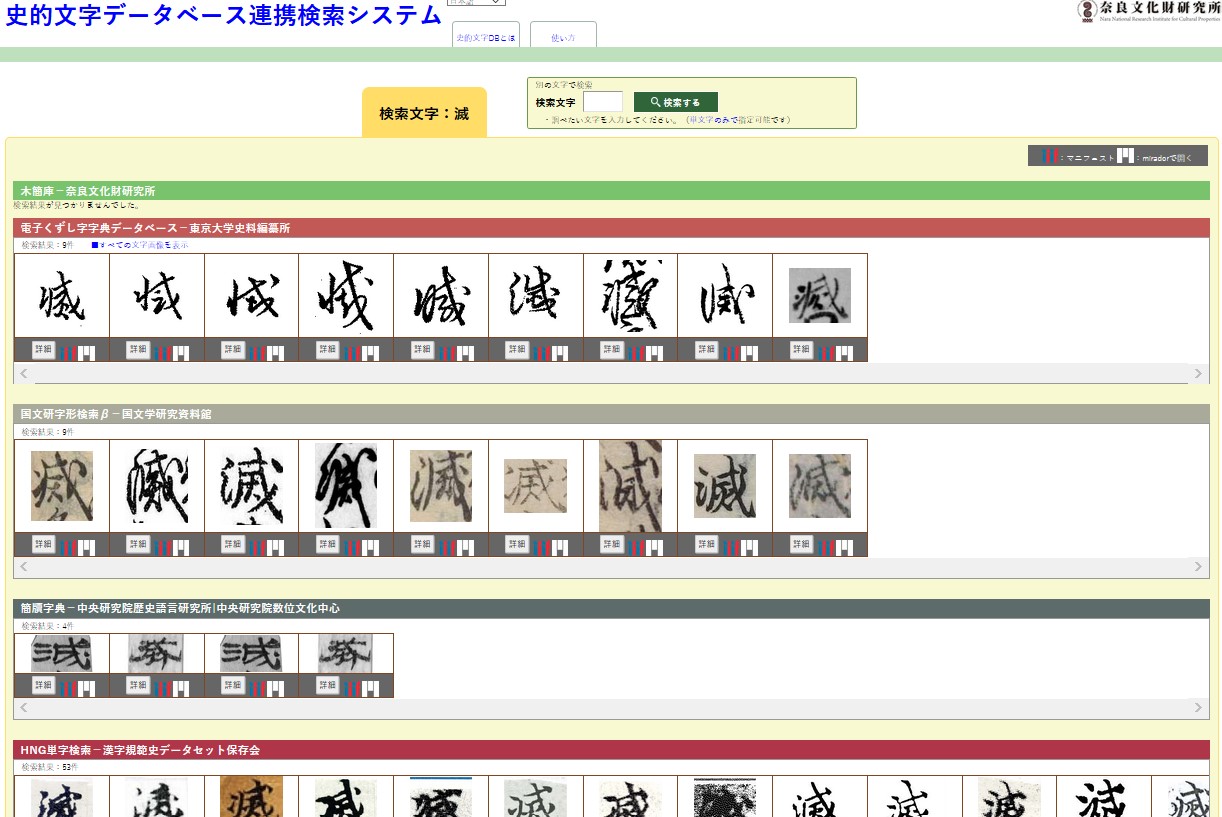The width and height of the screenshot is (1222, 817).
Task: Click 詳細 on first 電子くずし字 result
Action: [43, 349]
